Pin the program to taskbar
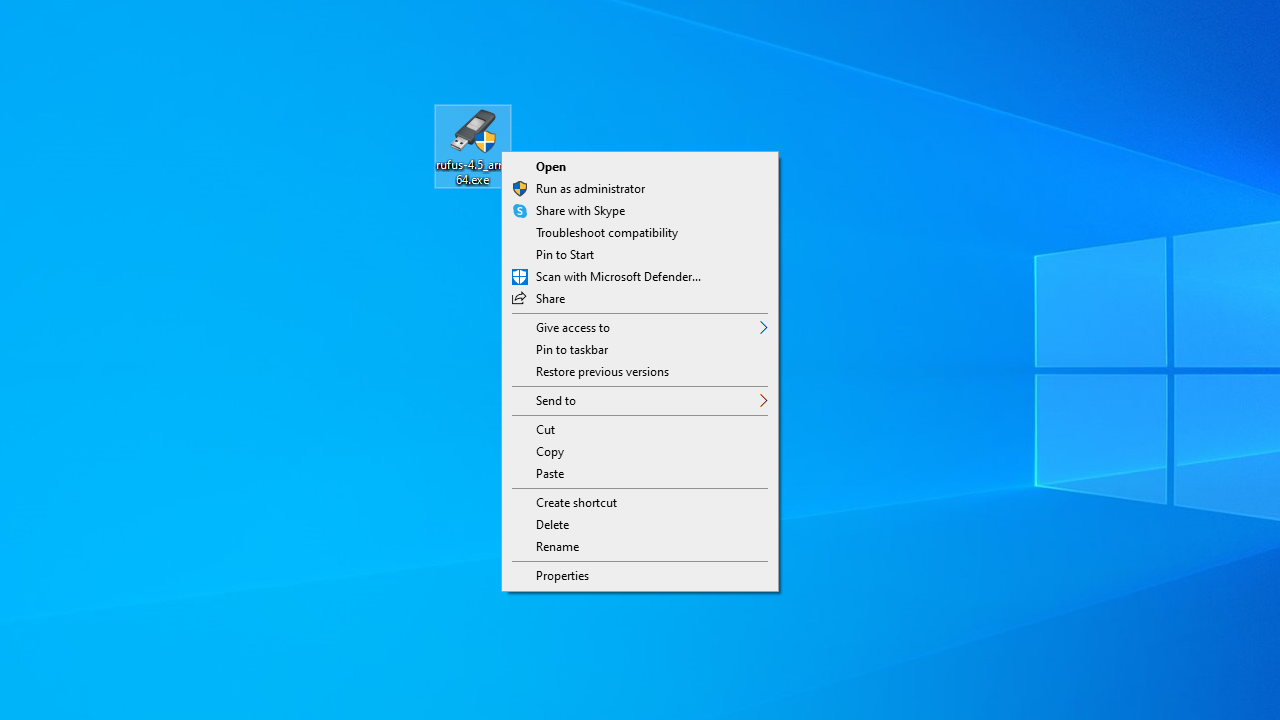 572,350
